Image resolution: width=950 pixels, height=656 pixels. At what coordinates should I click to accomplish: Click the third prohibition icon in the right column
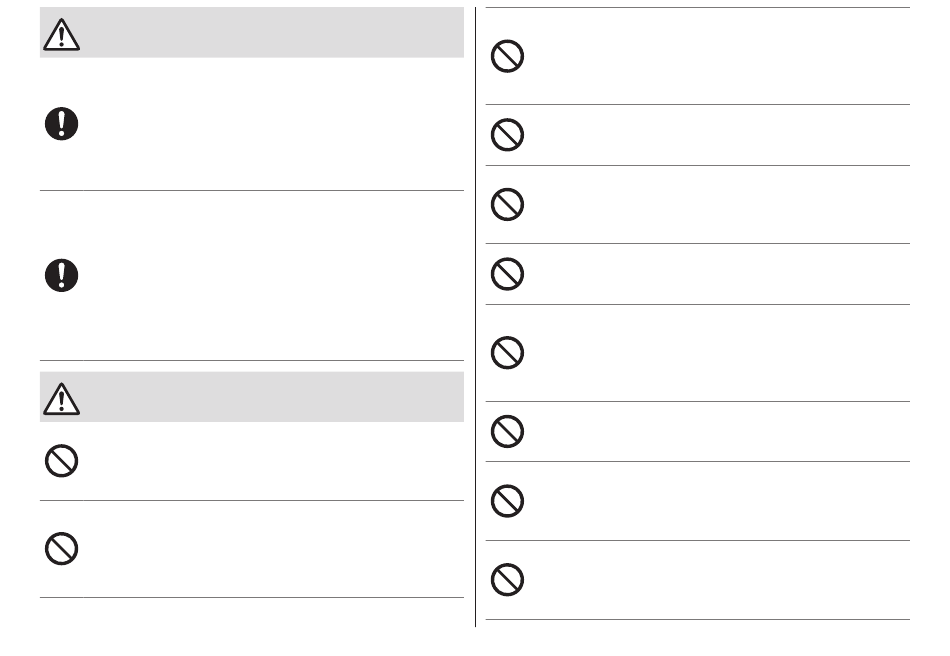[507, 204]
